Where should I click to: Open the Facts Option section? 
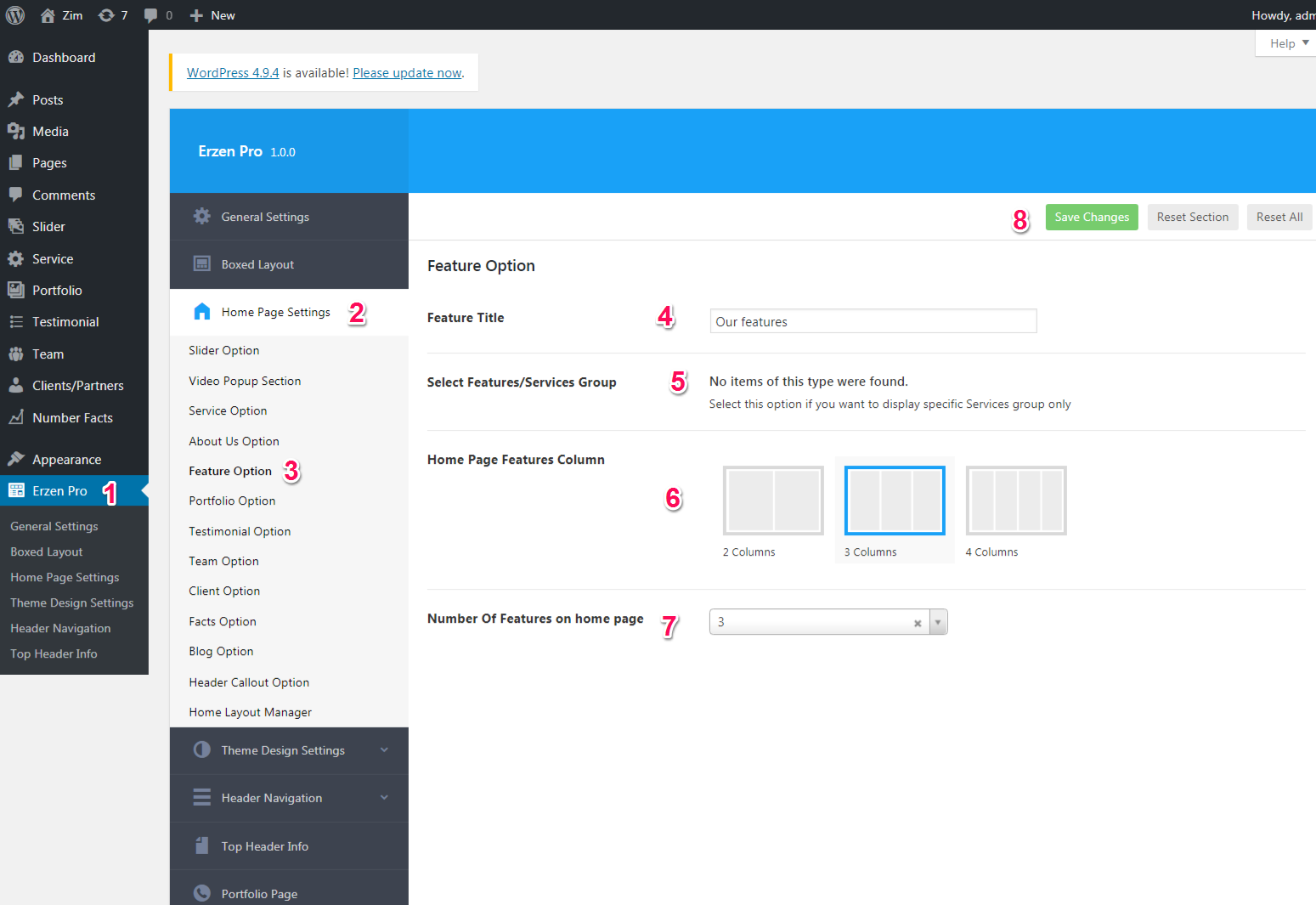223,621
